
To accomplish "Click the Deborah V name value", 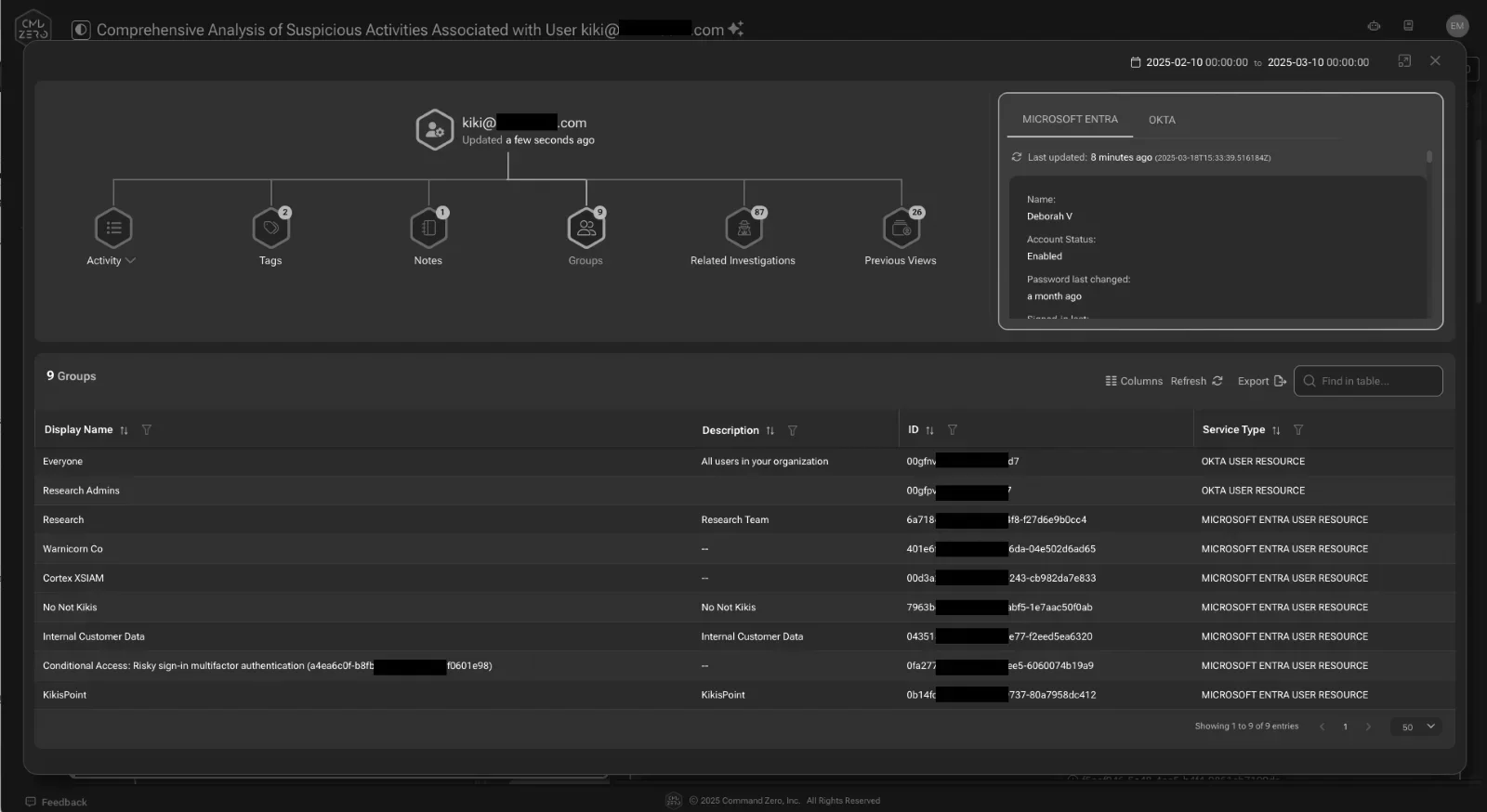I will (1049, 216).
